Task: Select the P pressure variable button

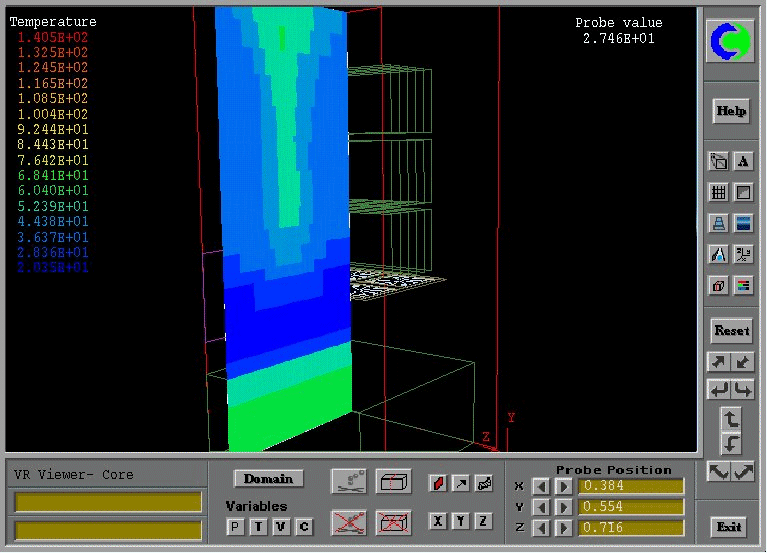Action: [x=235, y=527]
